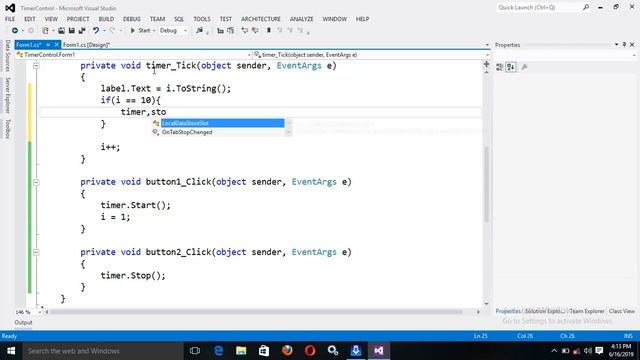Image resolution: width=640 pixels, height=360 pixels.
Task: Click the Open File toolbar icon
Action: coord(61,31)
